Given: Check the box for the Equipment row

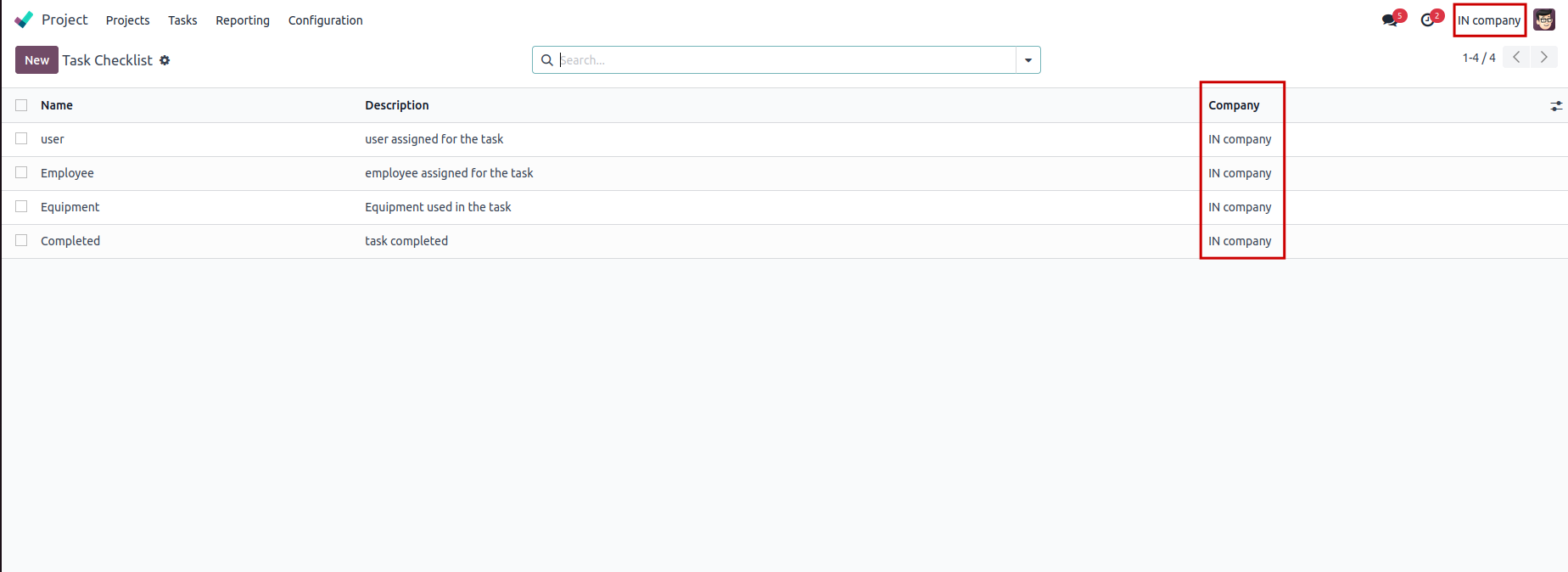Looking at the screenshot, I should pos(21,206).
